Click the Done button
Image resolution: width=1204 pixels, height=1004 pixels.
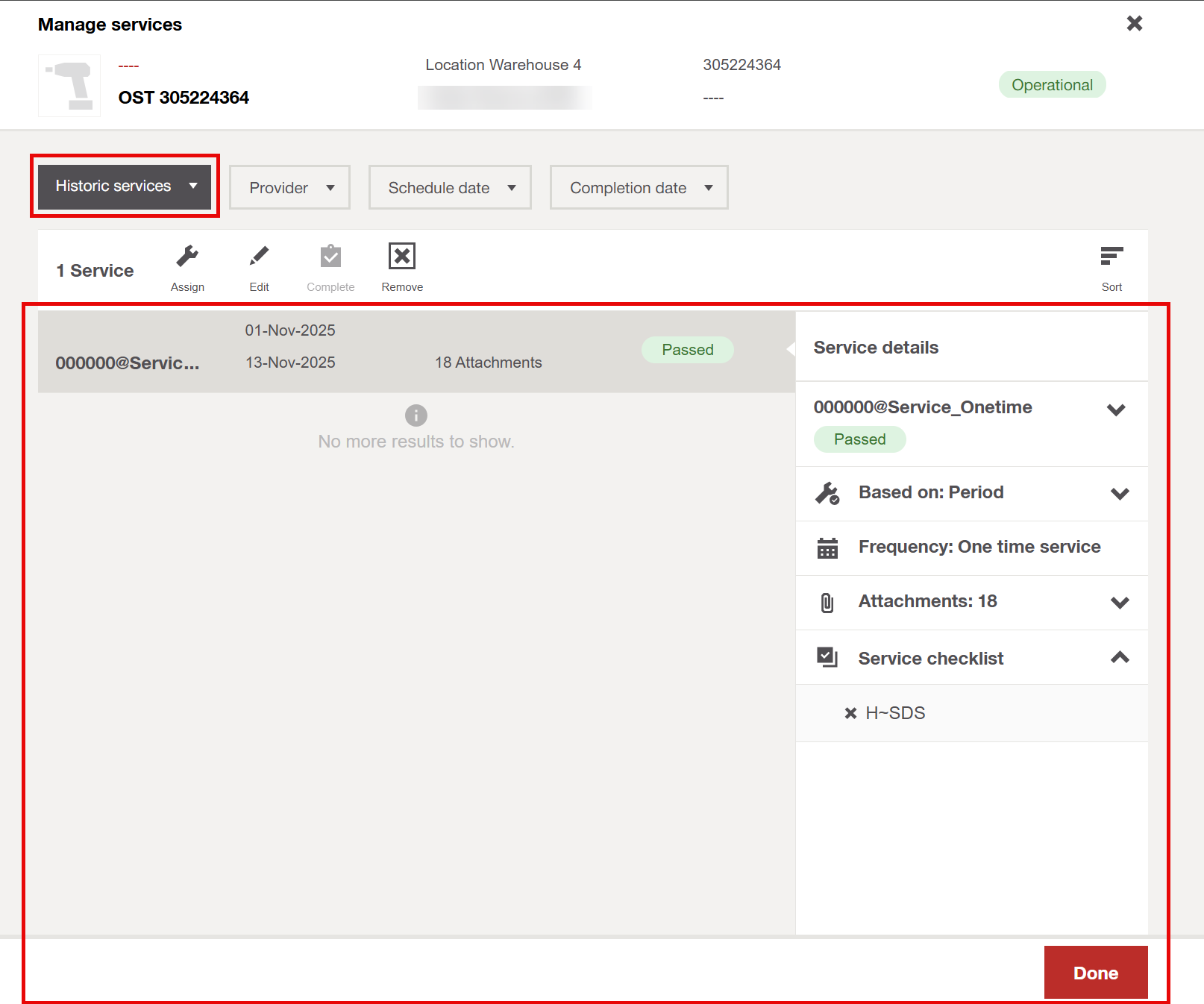[1095, 973]
